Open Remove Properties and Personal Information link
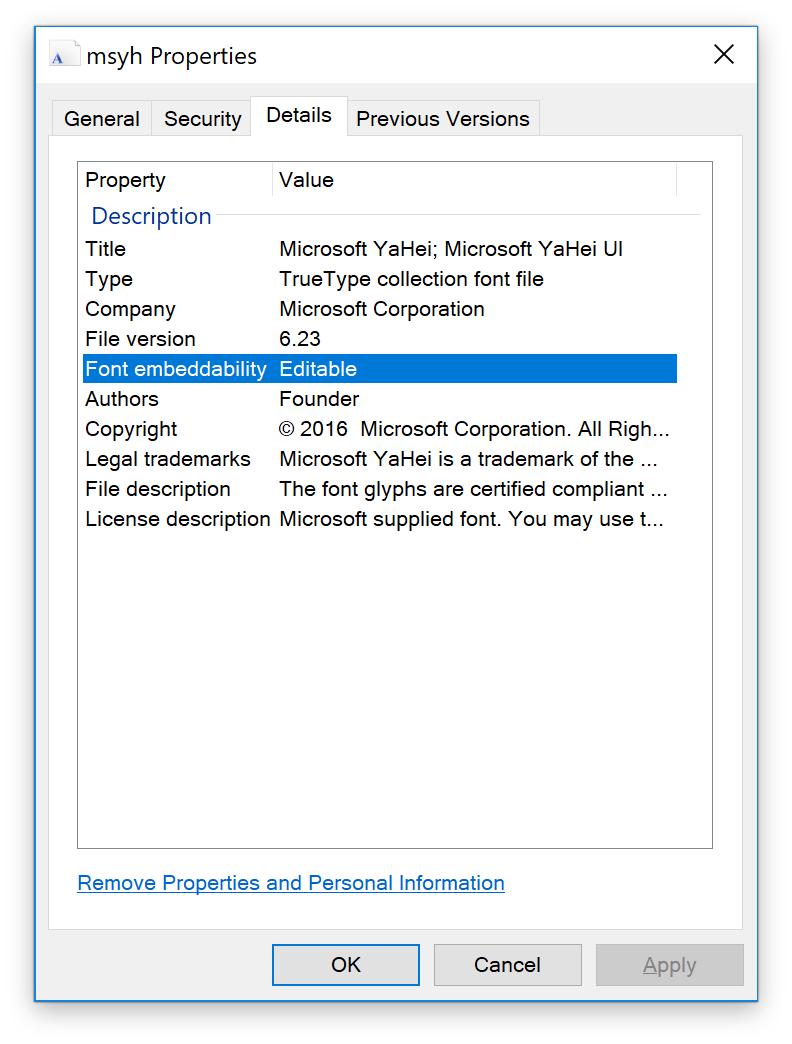 coord(291,883)
